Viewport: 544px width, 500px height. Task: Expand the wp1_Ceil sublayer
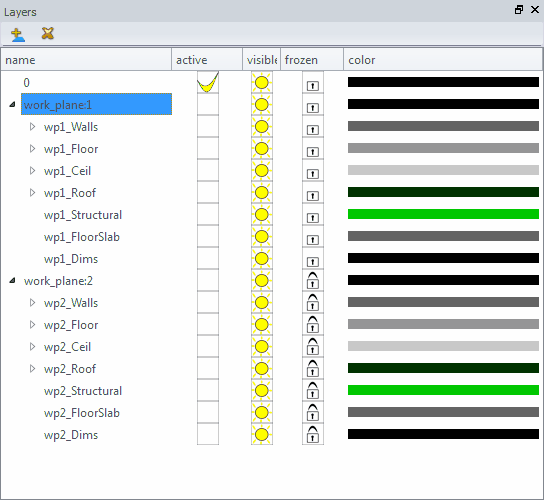[x=32, y=170]
